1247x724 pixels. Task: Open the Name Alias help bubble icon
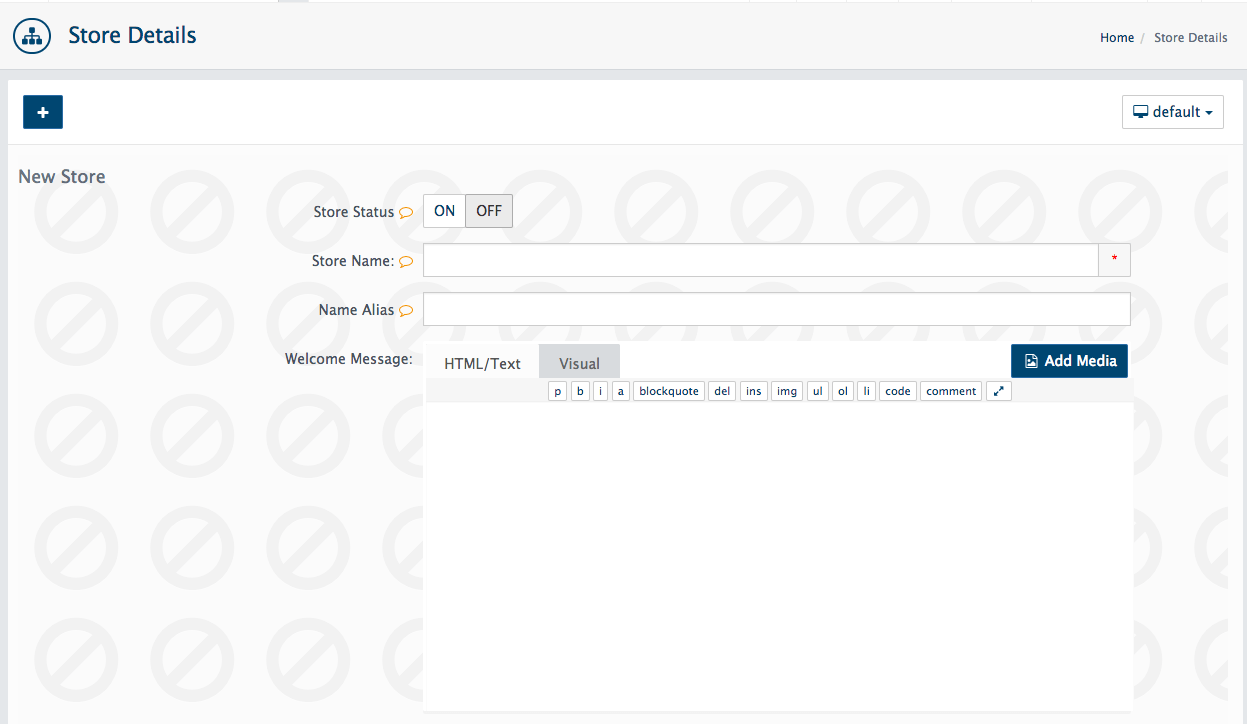coord(406,310)
